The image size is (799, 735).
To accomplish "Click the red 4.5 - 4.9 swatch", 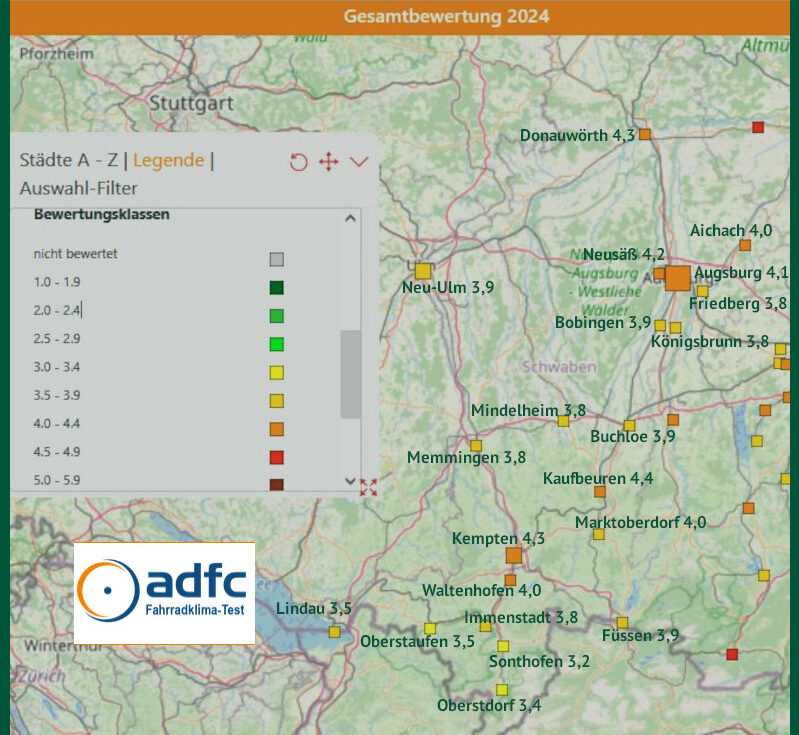I will pyautogui.click(x=277, y=457).
